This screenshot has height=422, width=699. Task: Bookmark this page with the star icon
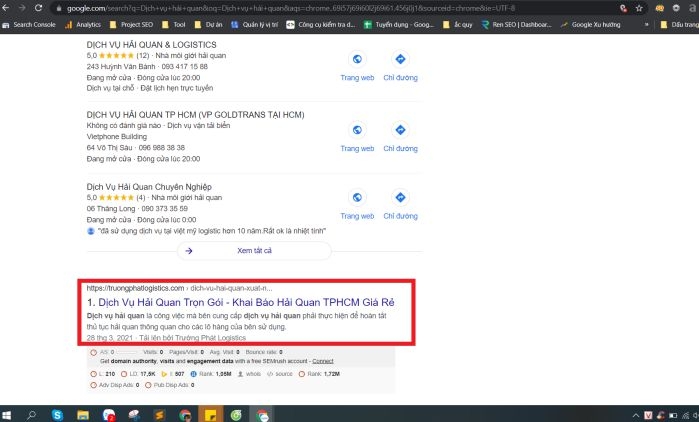pos(639,8)
